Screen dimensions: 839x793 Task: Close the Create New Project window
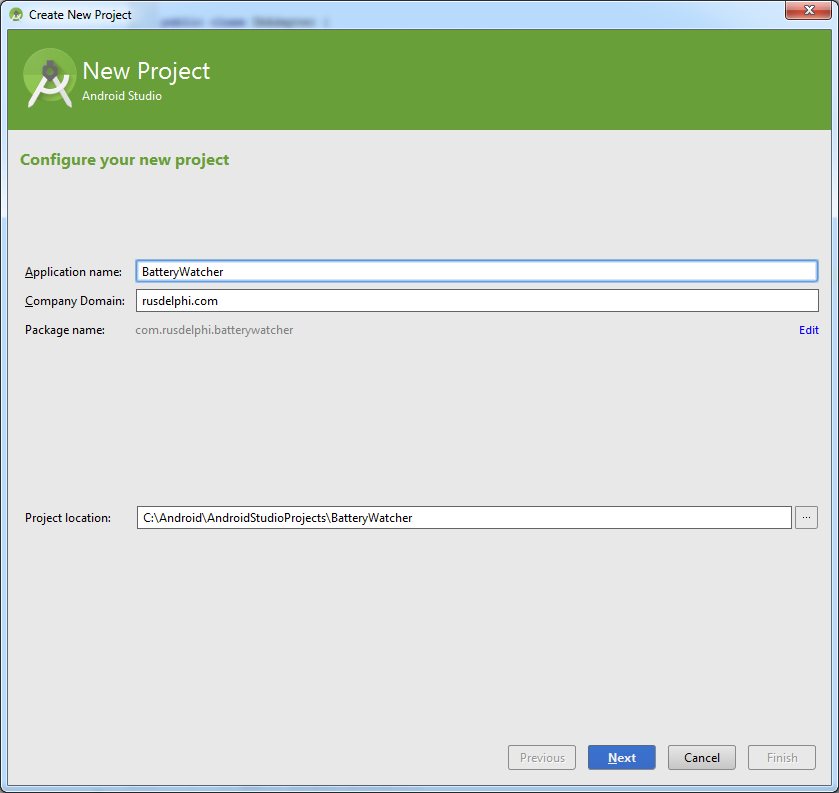point(809,10)
